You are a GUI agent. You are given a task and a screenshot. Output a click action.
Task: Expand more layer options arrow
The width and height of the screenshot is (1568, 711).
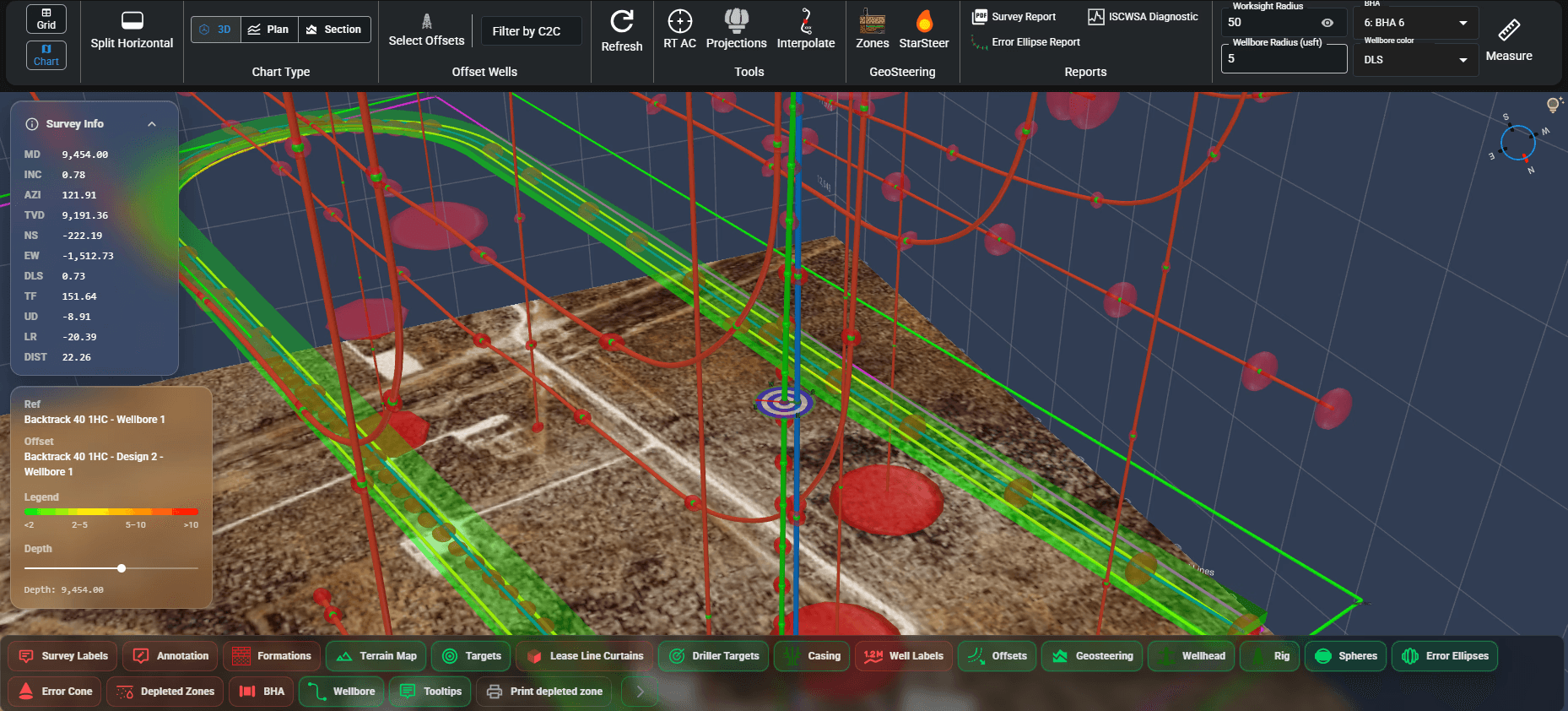[640, 692]
